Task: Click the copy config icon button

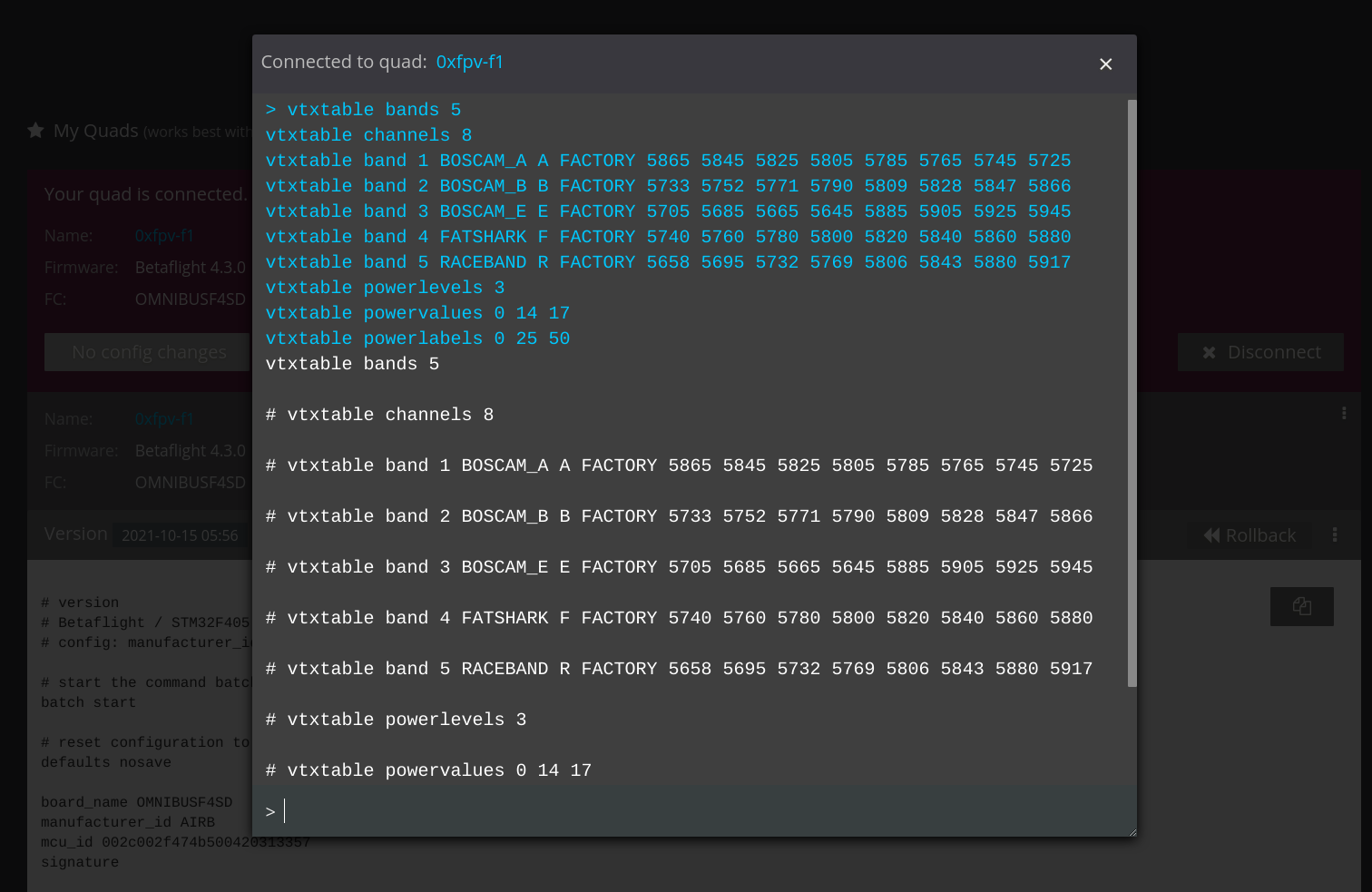Action: (1302, 606)
